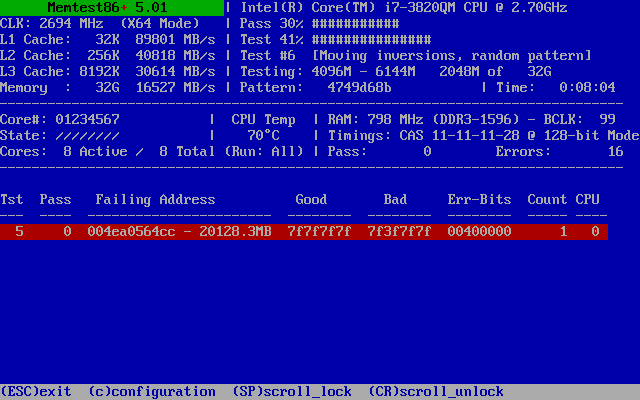This screenshot has width=640, height=400.
Task: Click the CLK: 2694 MHz reading
Action: pos(51,23)
